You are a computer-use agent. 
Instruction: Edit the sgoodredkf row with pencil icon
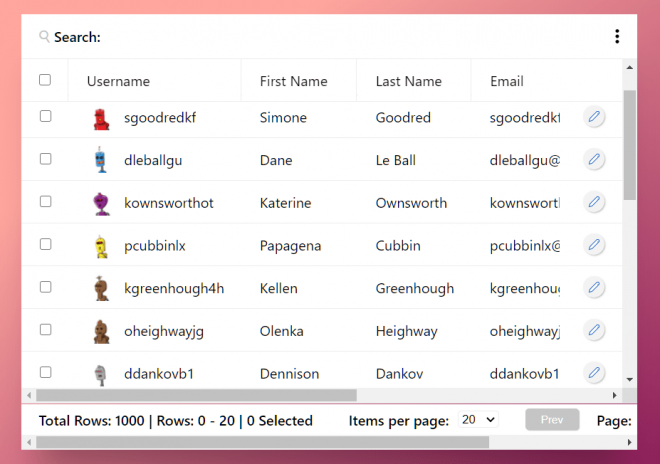click(594, 117)
